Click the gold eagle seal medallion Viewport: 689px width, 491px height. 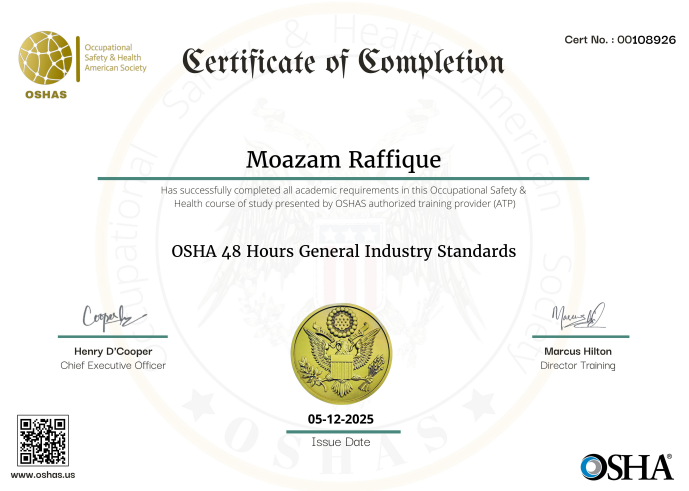[x=341, y=354]
